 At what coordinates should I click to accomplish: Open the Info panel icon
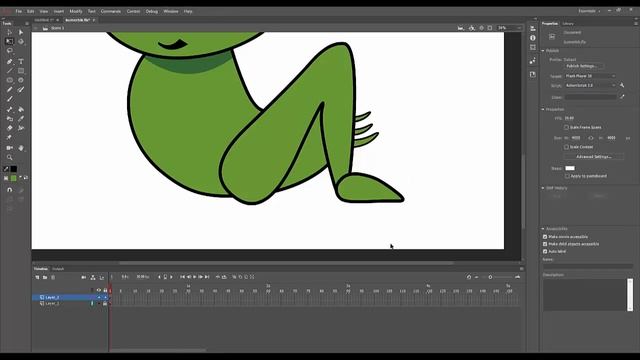click(x=533, y=38)
